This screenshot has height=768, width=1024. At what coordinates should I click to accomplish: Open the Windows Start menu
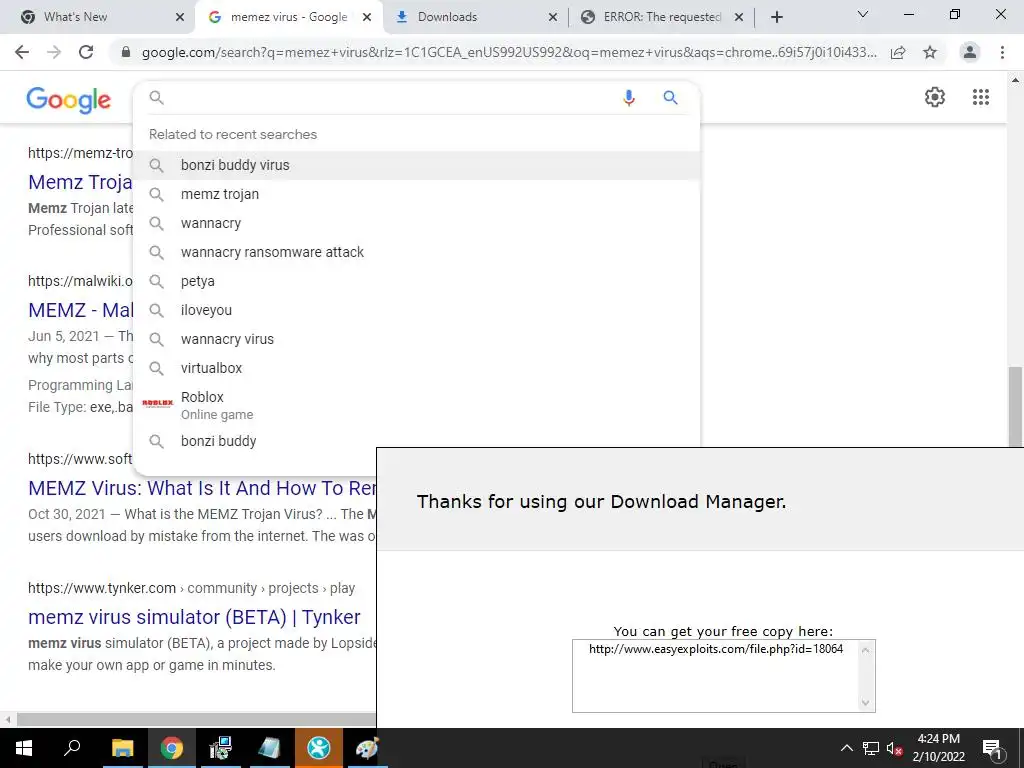(x=24, y=748)
